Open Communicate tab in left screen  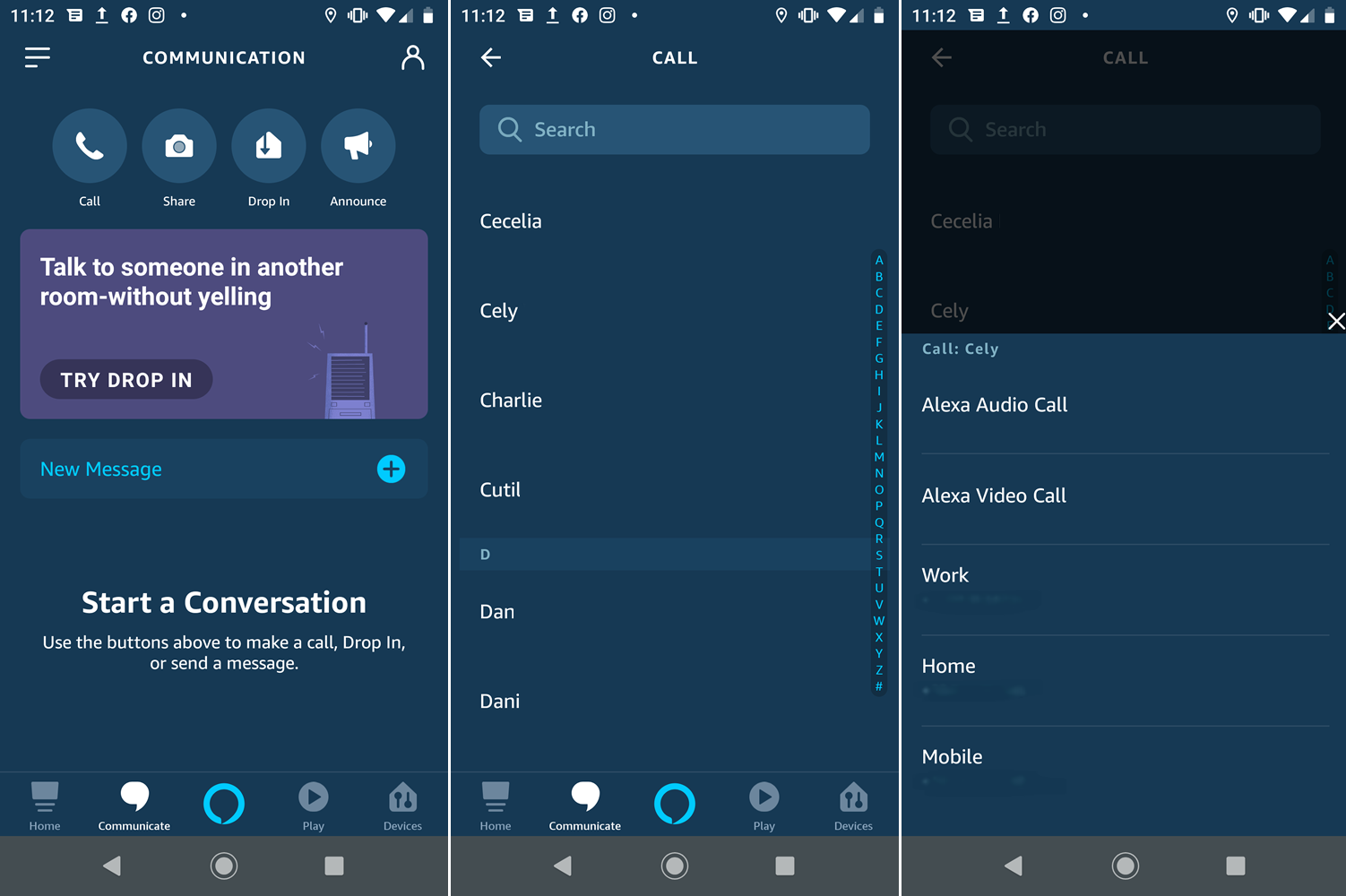click(134, 806)
